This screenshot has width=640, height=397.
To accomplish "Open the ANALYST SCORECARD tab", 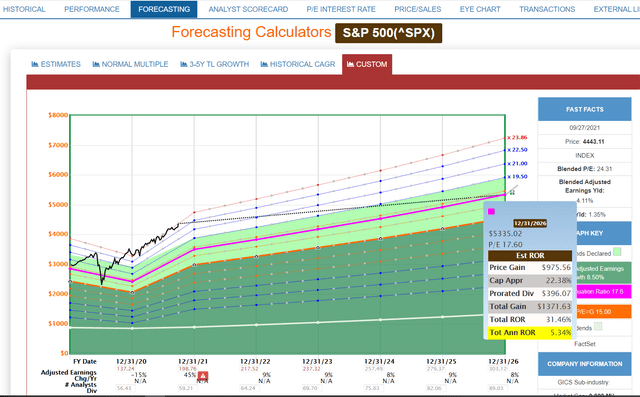I will 248,9.
